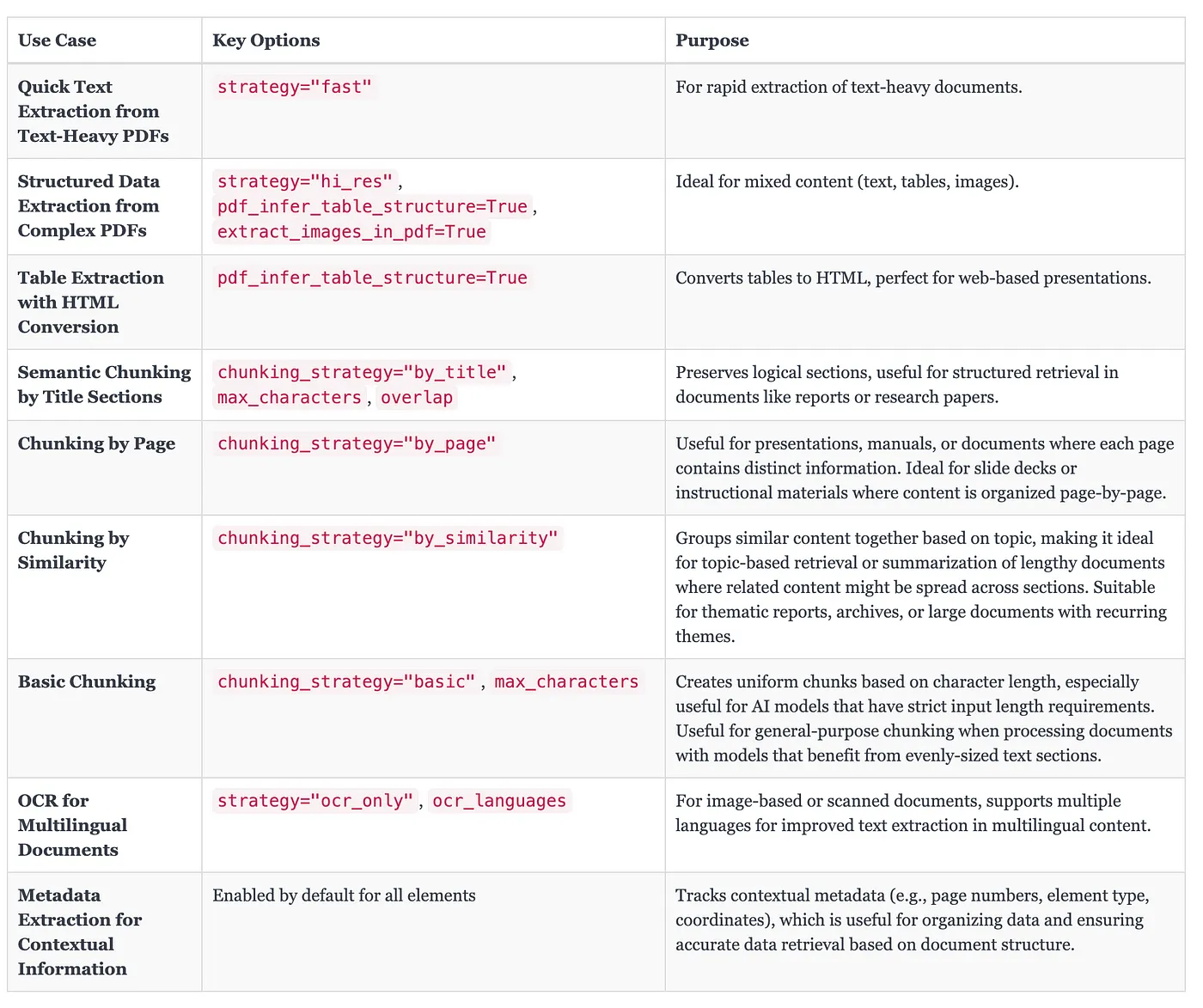Screen dimensions: 1203x1008
Task: Click the chunking_strategy="basic" code snippet
Action: tap(346, 681)
